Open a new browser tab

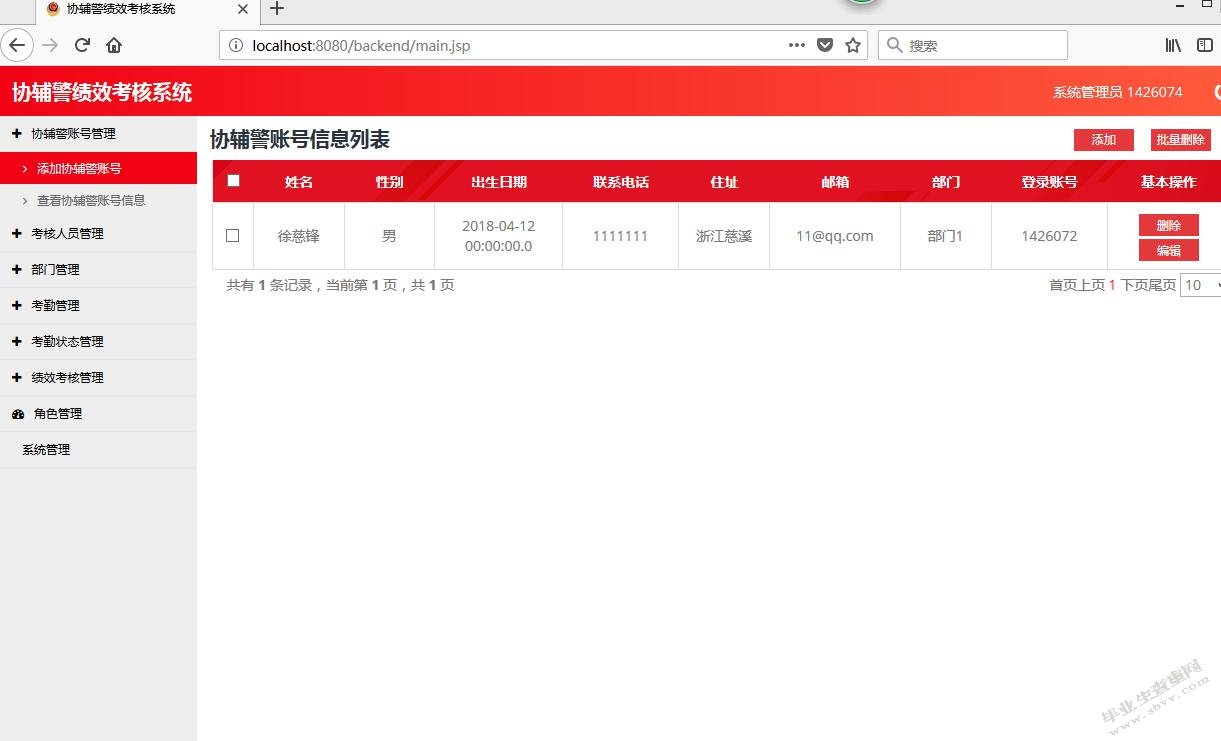click(x=278, y=9)
